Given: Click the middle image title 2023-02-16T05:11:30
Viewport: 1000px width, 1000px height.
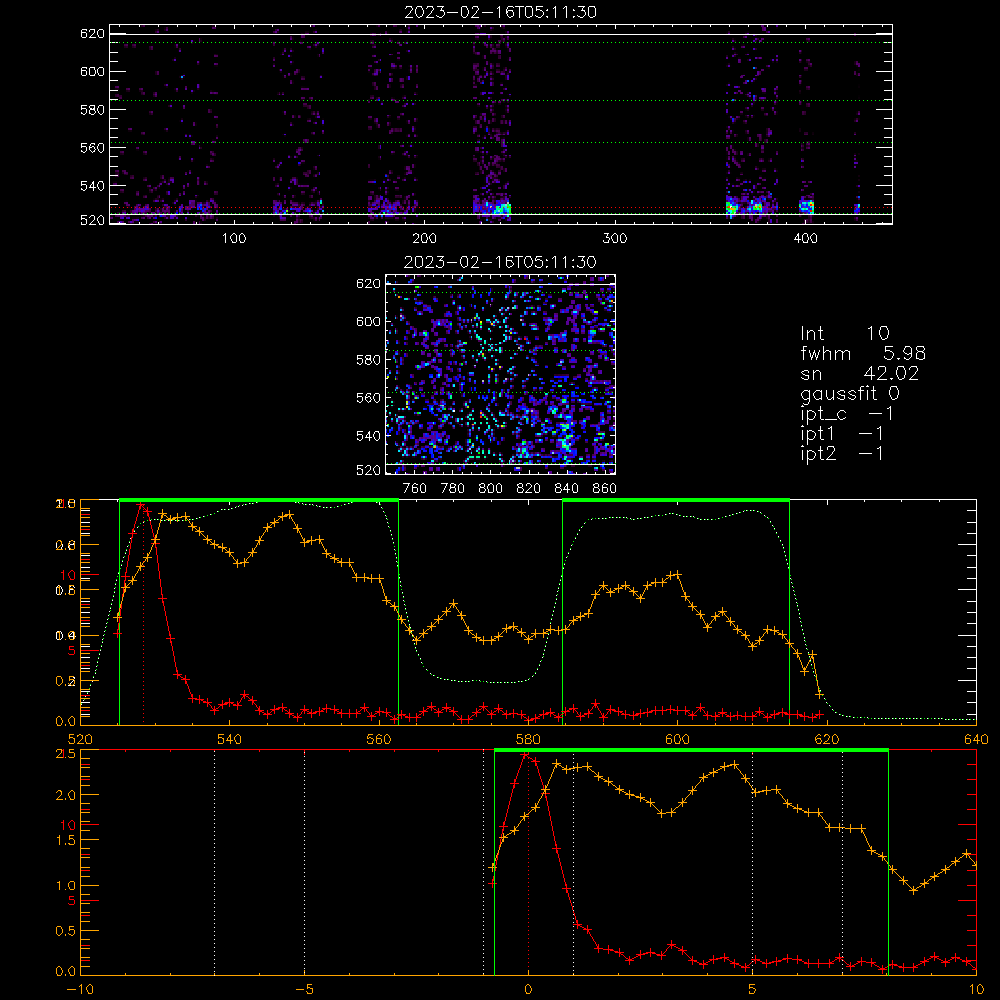Looking at the screenshot, I should 500,261.
